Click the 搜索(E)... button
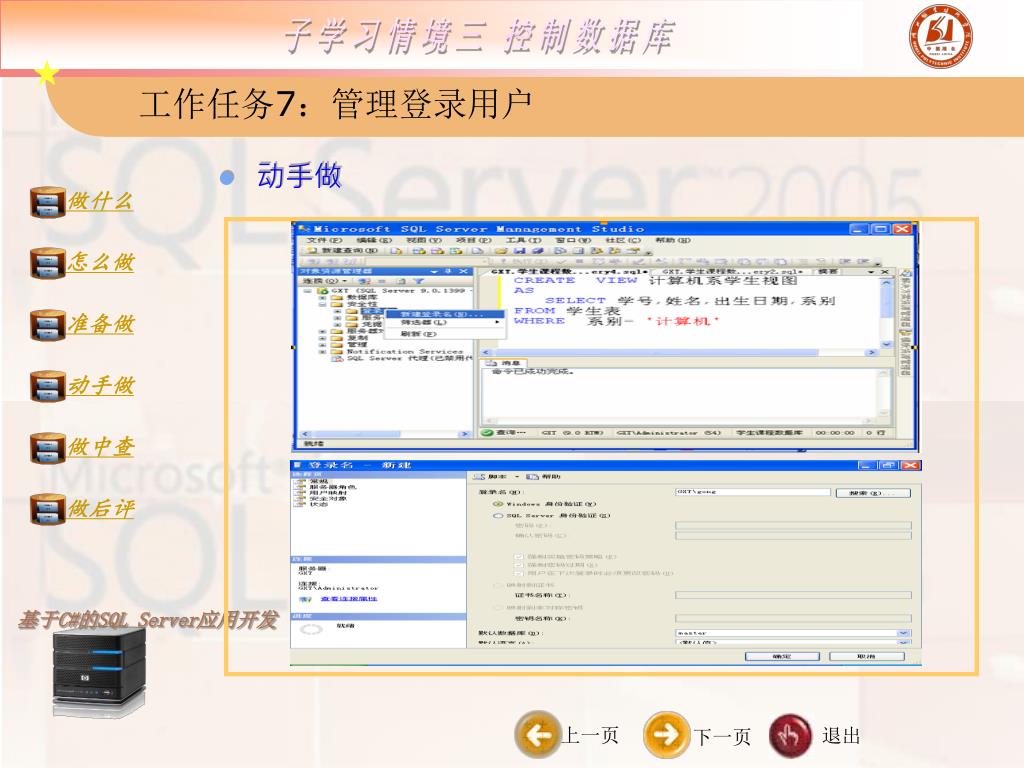The width and height of the screenshot is (1024, 768). pos(873,493)
